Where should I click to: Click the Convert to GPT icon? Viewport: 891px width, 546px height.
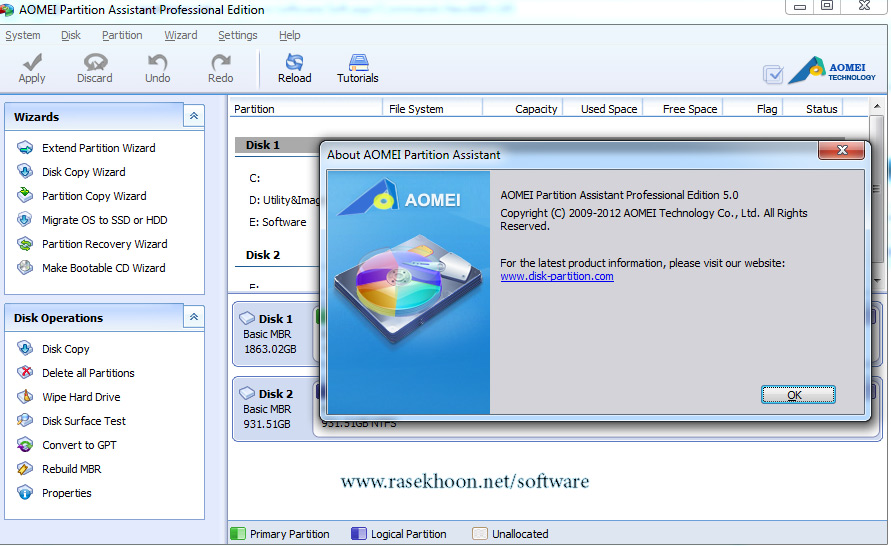25,444
